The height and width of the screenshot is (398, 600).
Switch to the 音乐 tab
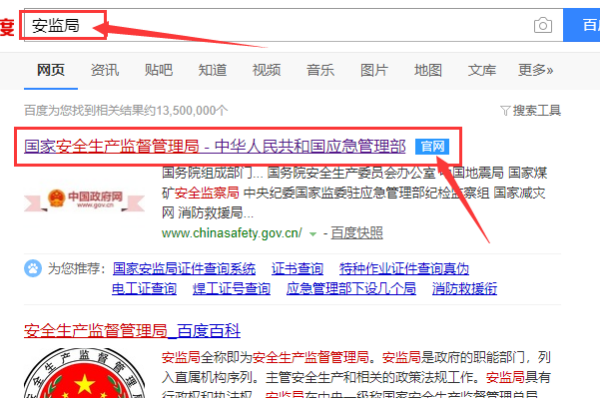[x=320, y=70]
